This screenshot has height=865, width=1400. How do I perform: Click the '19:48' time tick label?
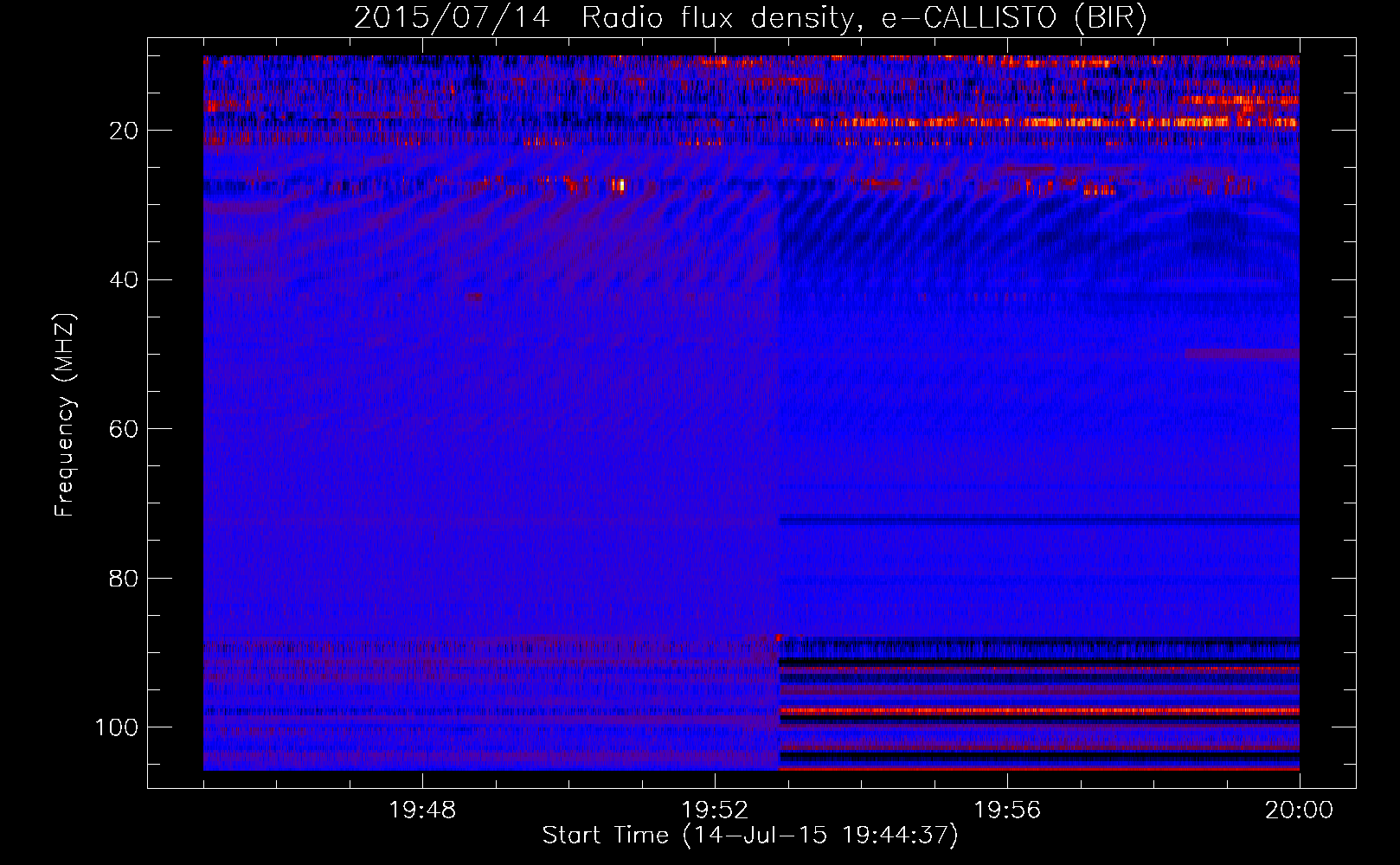pyautogui.click(x=422, y=810)
